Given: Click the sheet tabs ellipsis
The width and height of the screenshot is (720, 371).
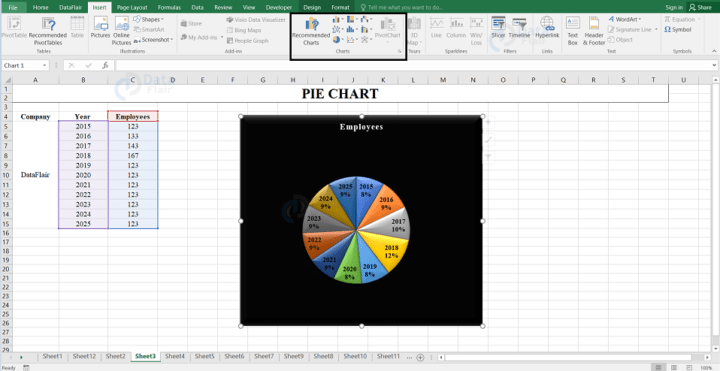Looking at the screenshot, I should point(409,357).
